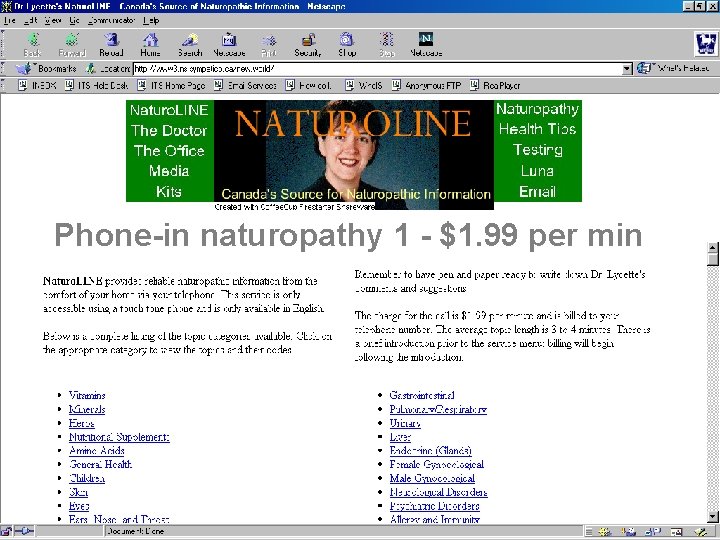Open the RealPlayer bookmark
Screen dimensions: 720x540
coord(495,85)
